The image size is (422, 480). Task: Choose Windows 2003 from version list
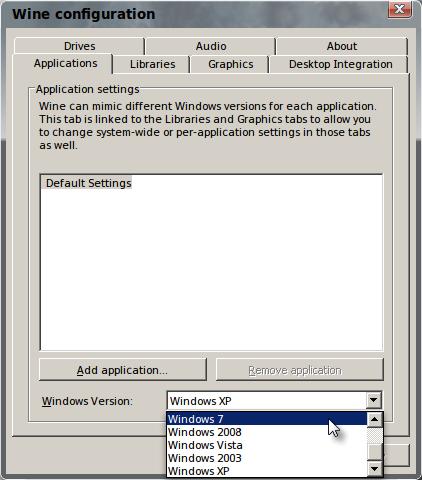click(x=267, y=458)
